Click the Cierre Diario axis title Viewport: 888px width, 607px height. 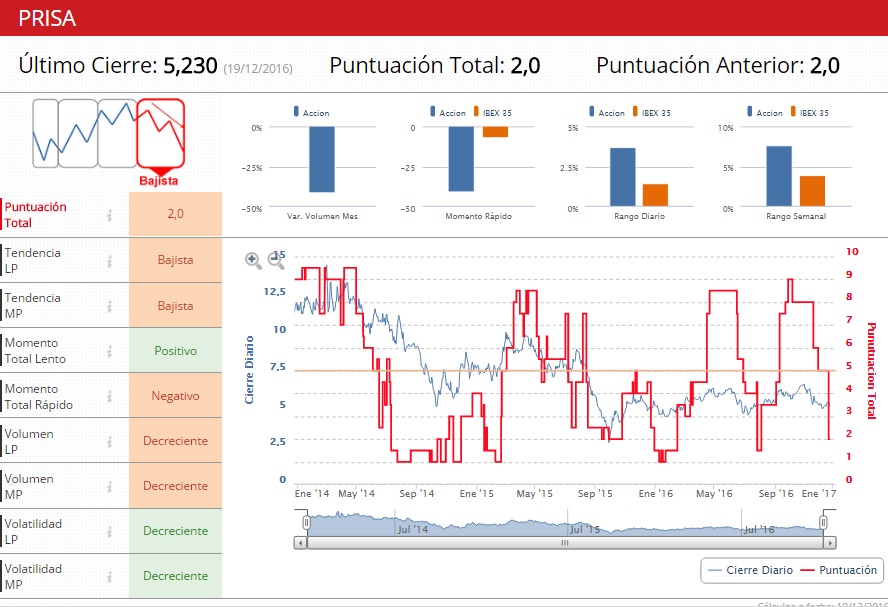(x=249, y=370)
